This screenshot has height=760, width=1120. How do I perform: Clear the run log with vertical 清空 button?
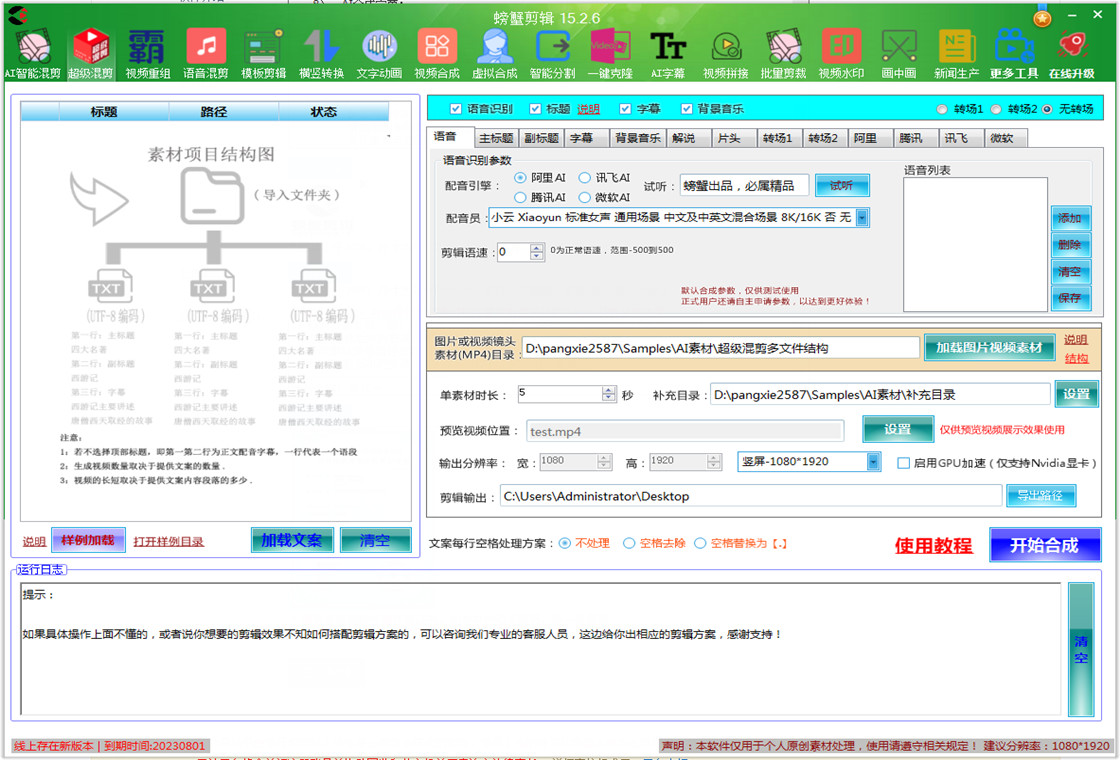1081,649
